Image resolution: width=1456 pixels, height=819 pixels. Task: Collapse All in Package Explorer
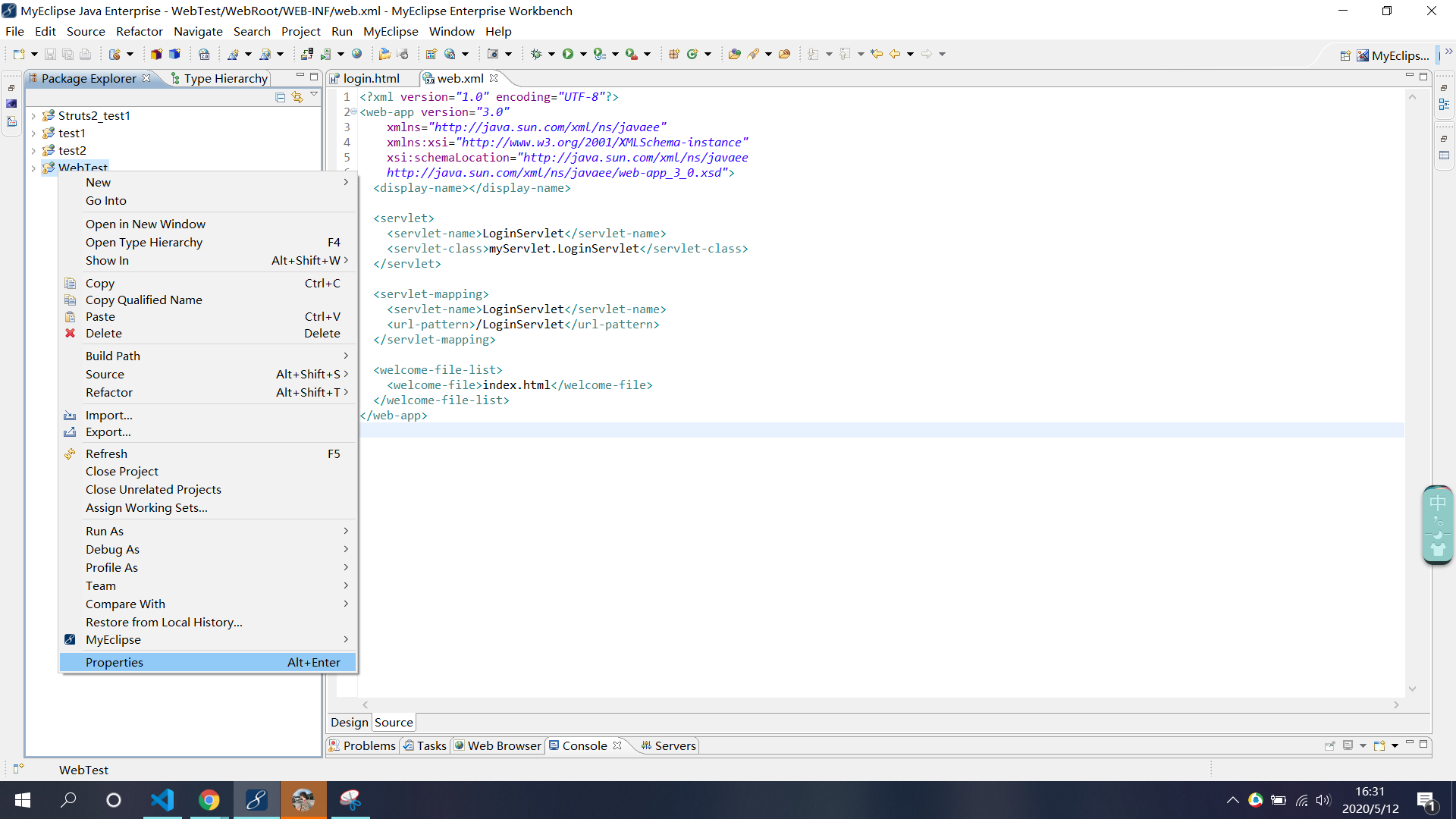pyautogui.click(x=281, y=97)
